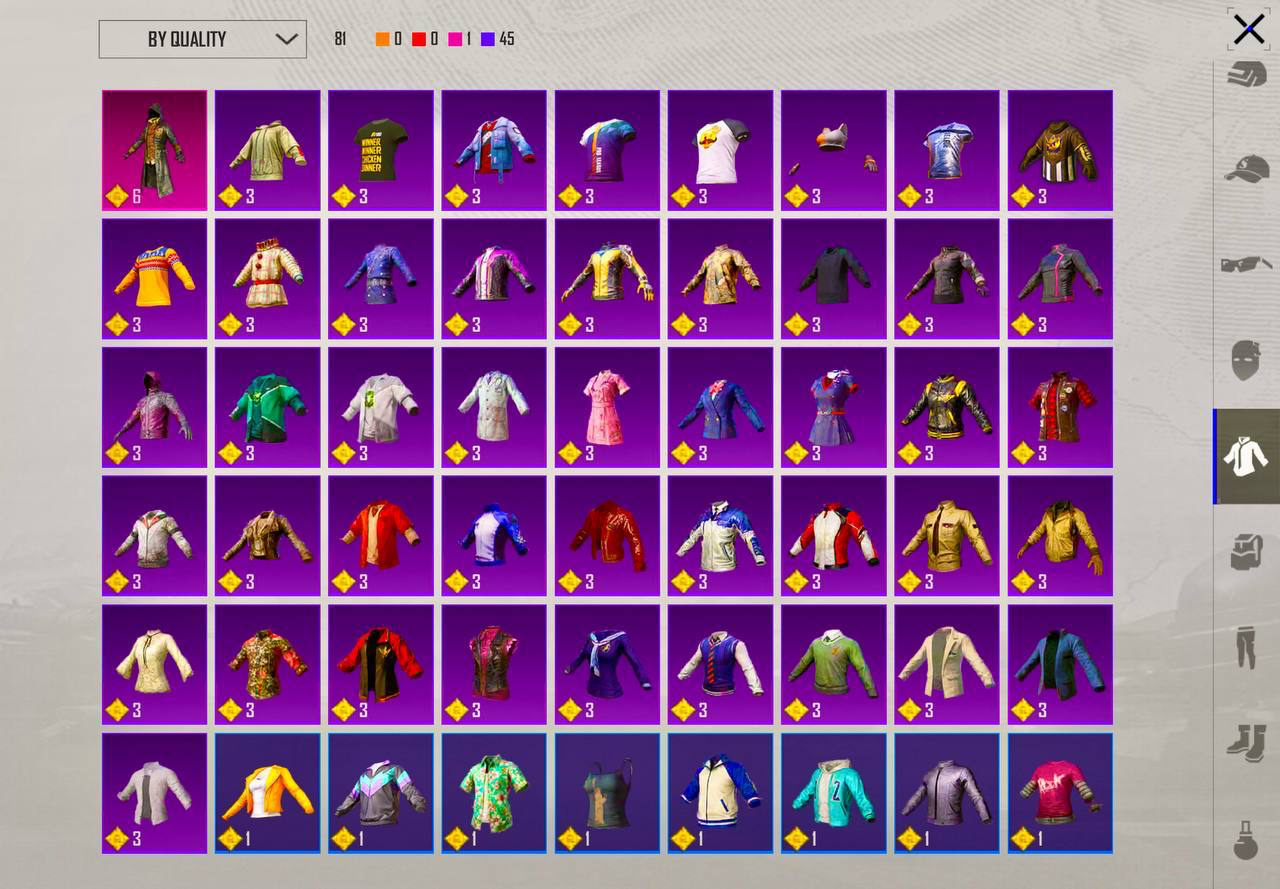Image resolution: width=1280 pixels, height=889 pixels.
Task: Choose the plain black long-sleeve top
Action: (834, 279)
